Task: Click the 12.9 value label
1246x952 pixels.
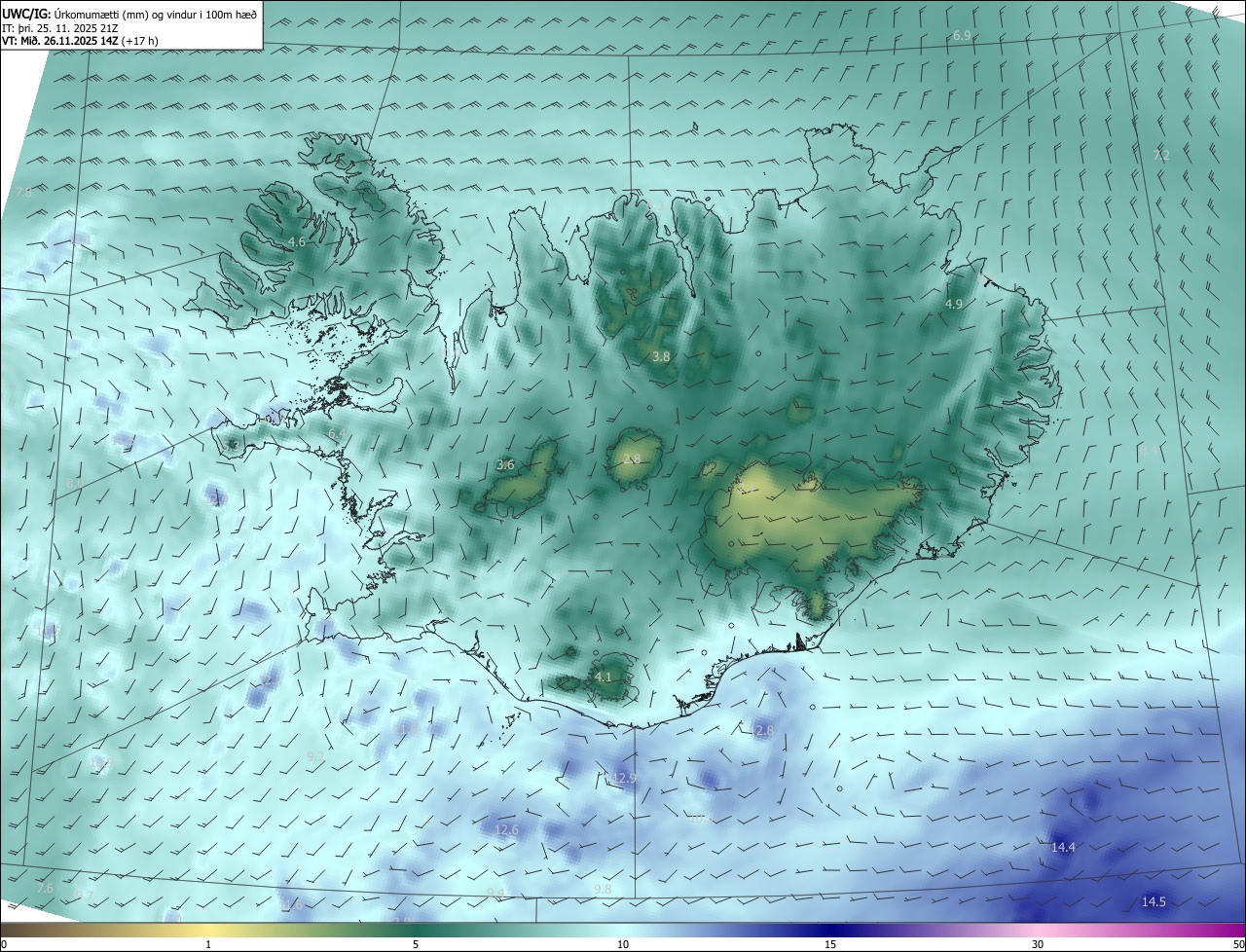Action: pyautogui.click(x=624, y=778)
